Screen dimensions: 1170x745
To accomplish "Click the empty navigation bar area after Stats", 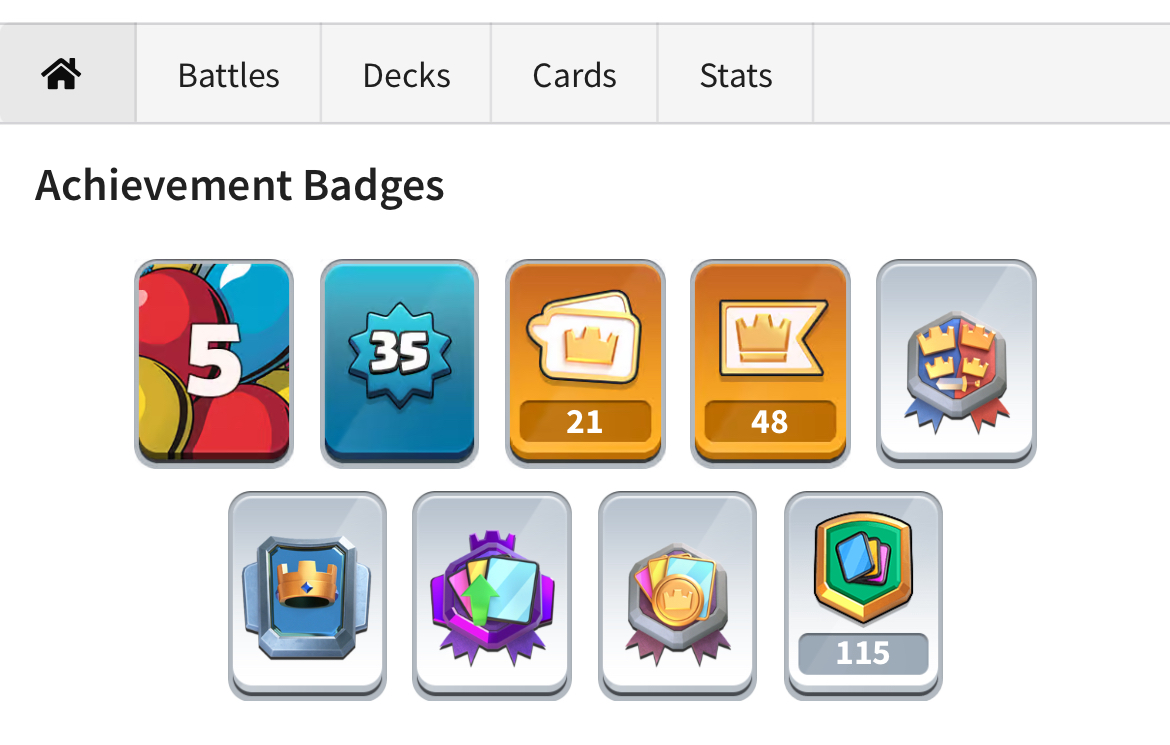I will tap(991, 74).
